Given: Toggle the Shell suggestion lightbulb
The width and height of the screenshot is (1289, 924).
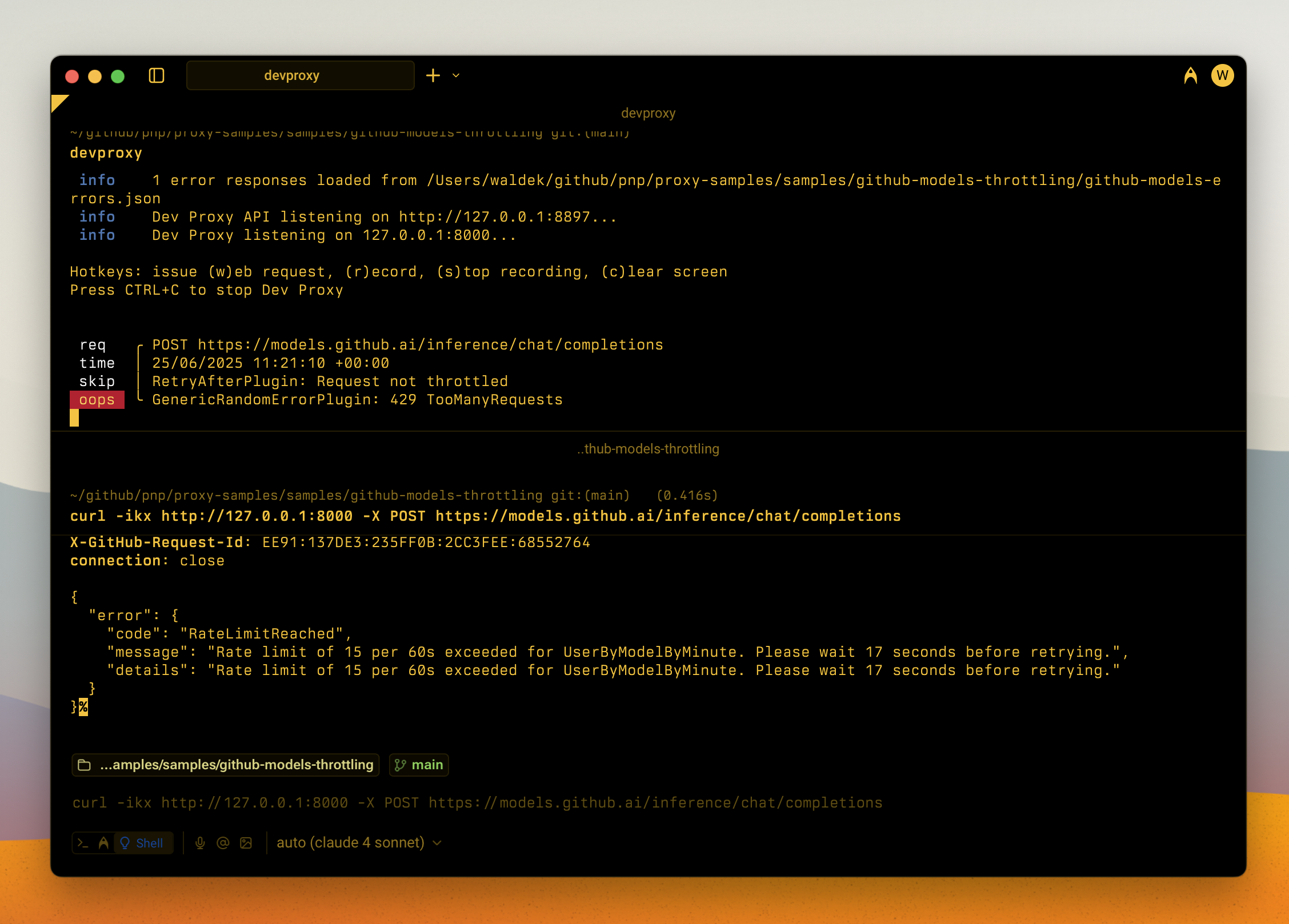Looking at the screenshot, I should 125,843.
